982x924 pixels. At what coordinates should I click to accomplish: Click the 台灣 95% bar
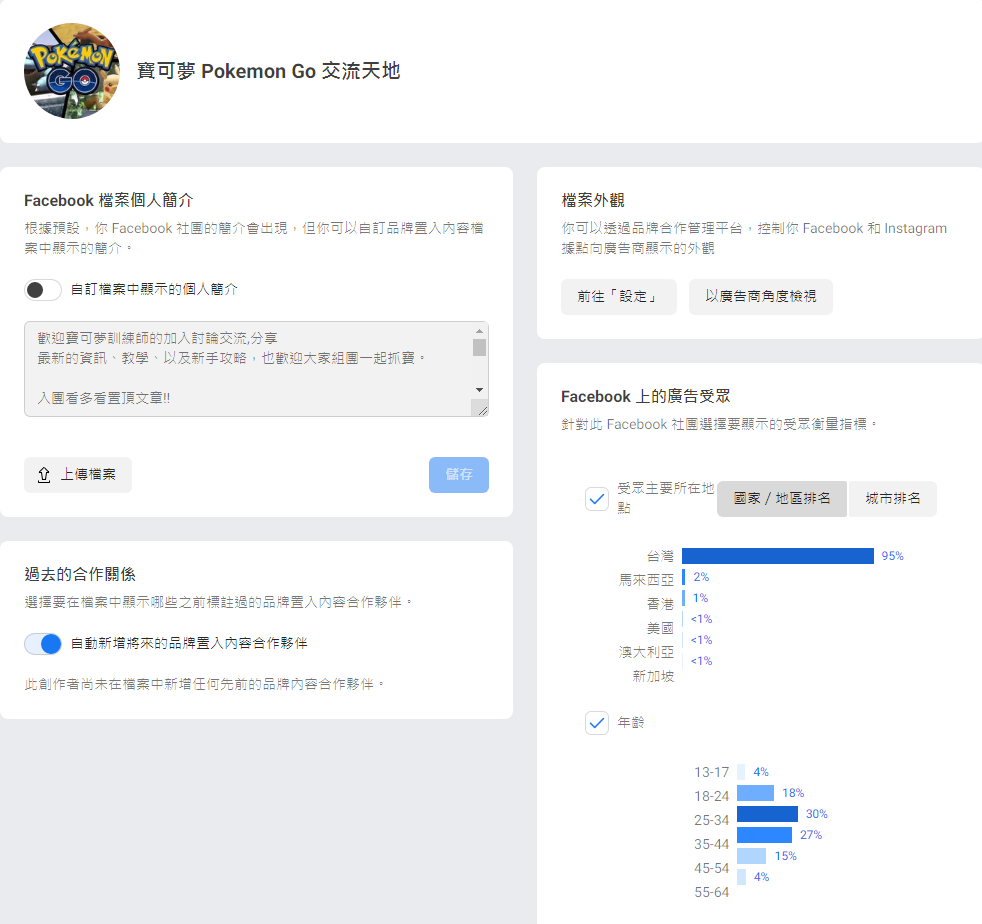[778, 556]
